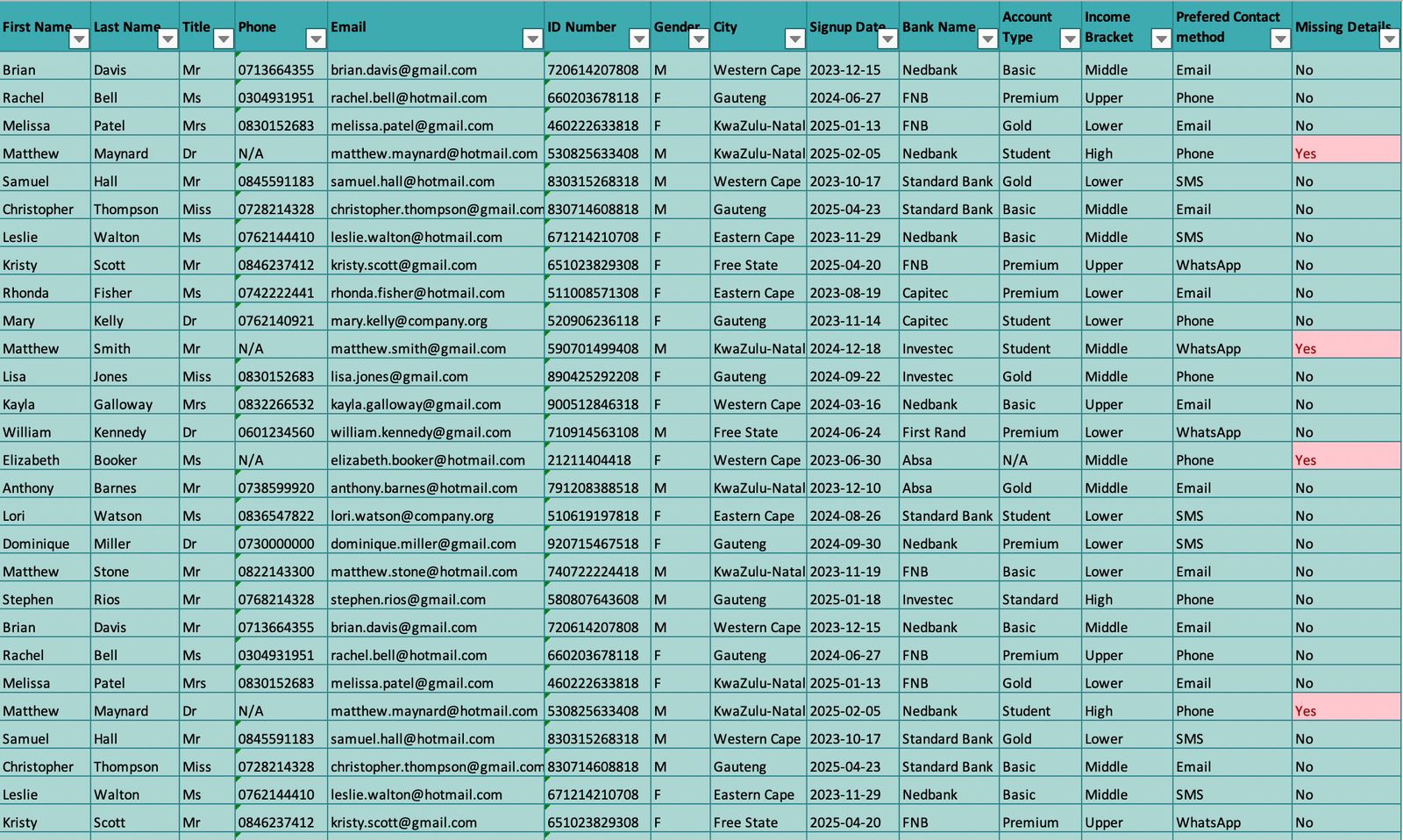This screenshot has width=1403, height=840.
Task: Select last name cell 'Booker'
Action: pyautogui.click(x=135, y=460)
